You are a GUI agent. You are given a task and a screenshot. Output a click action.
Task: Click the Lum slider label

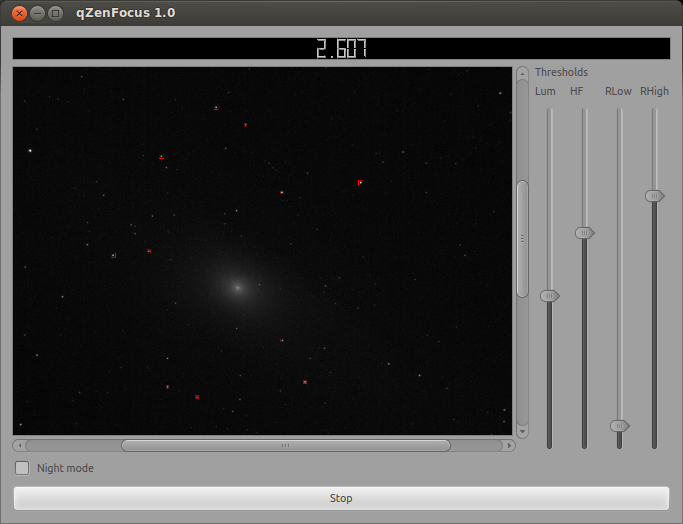[545, 91]
